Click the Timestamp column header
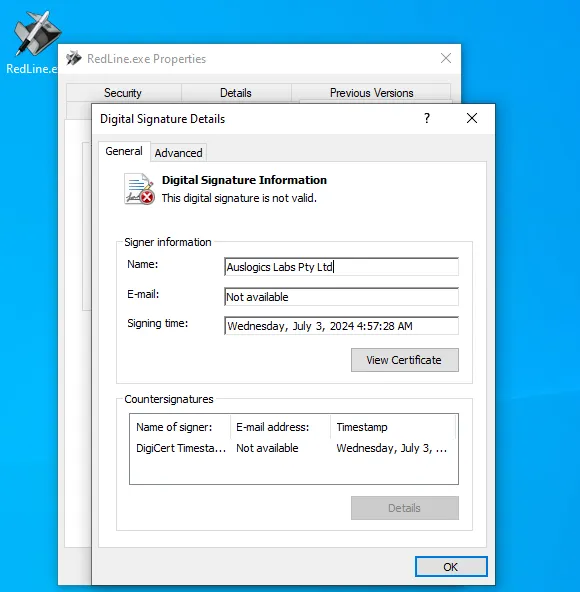Image resolution: width=580 pixels, height=592 pixels. click(x=393, y=427)
